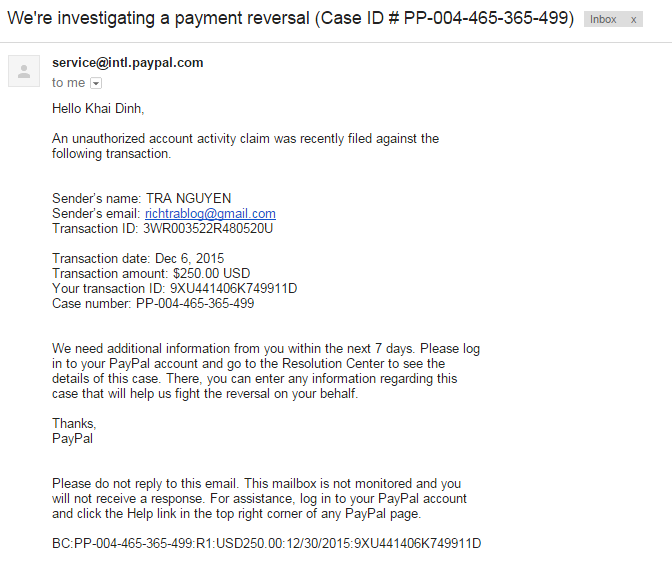Click the Inbox label tag
This screenshot has height=571, width=672.
tap(603, 19)
